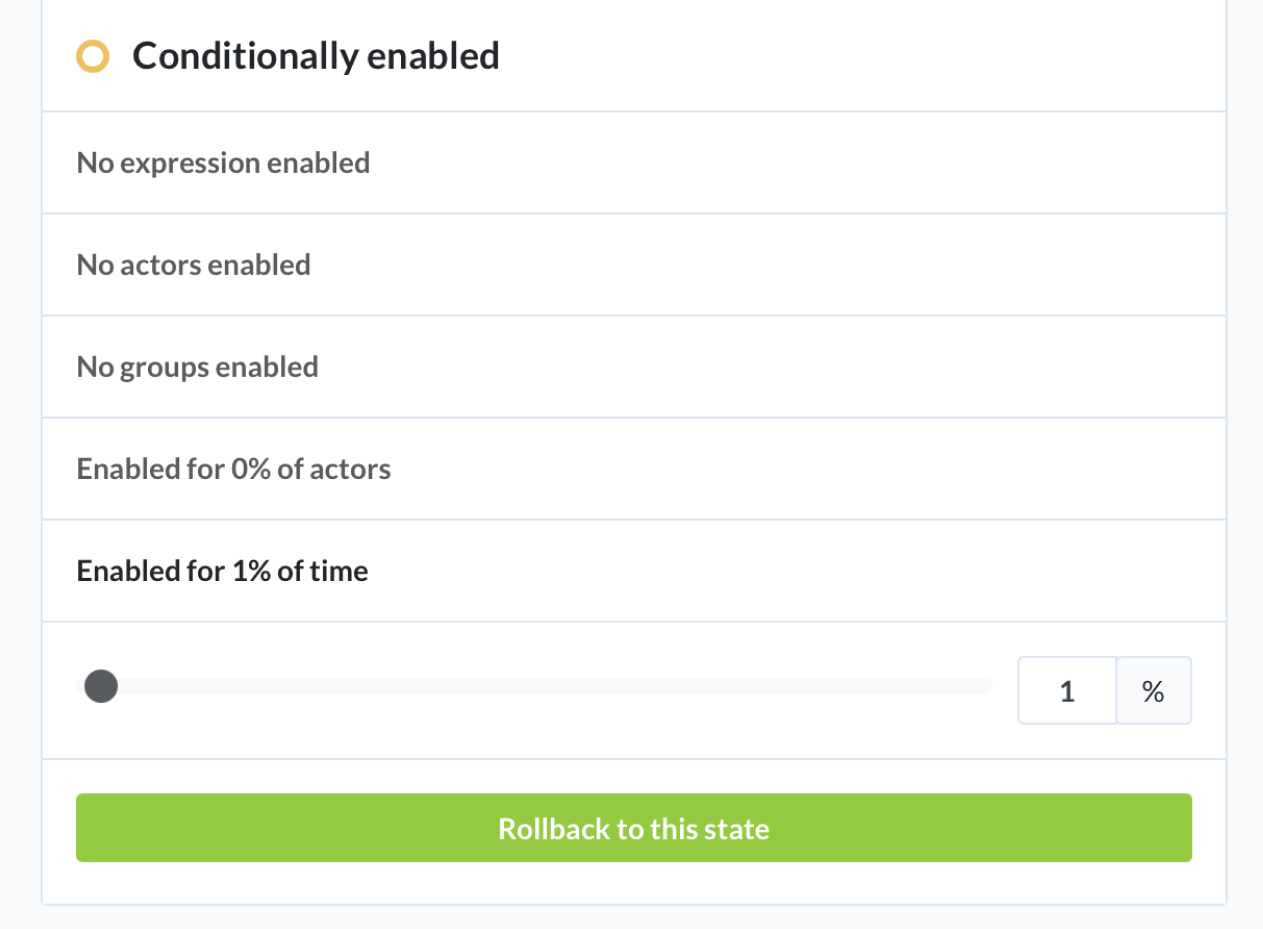Select the Enabled for 1% of time row
This screenshot has height=929, width=1263.
[222, 570]
